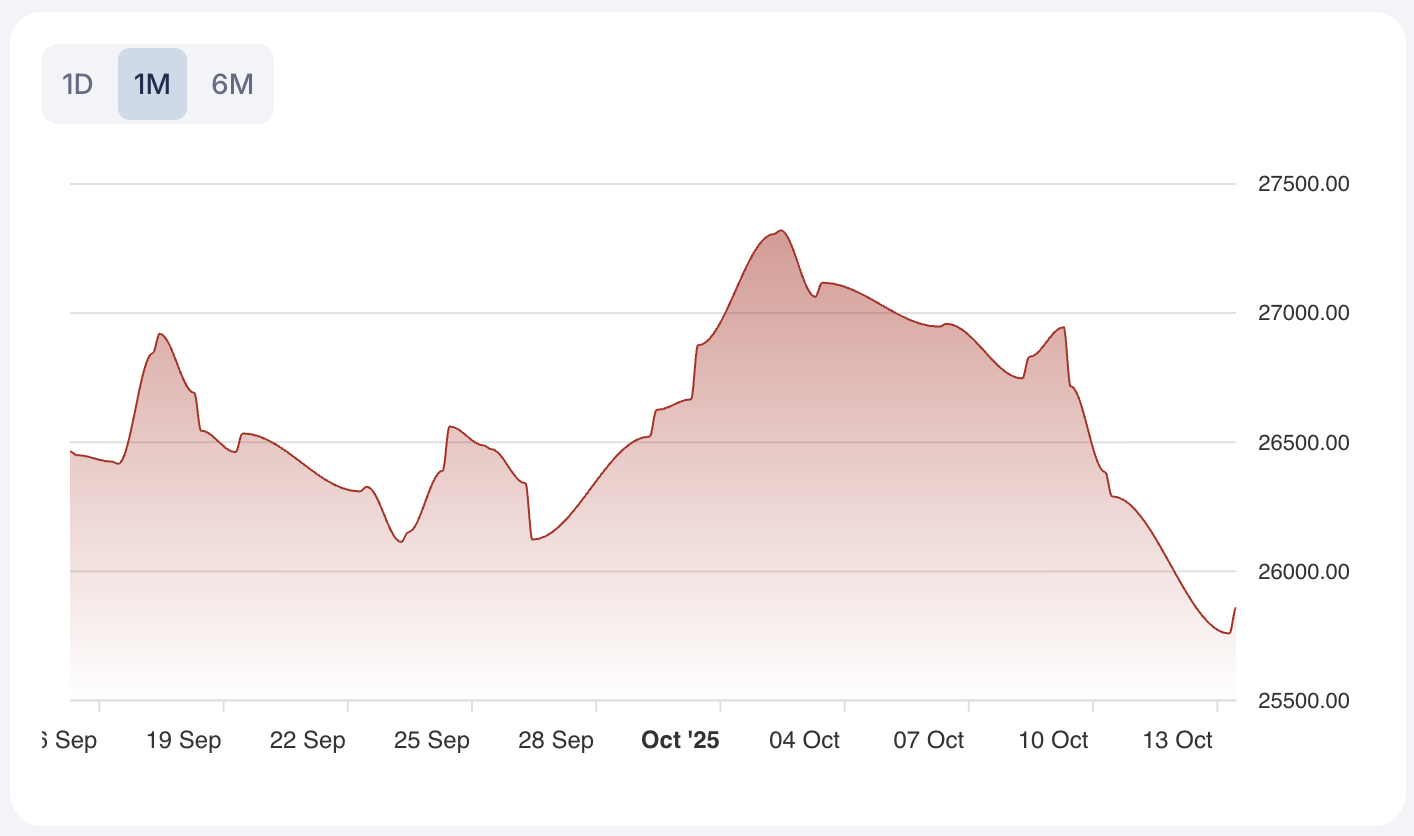Click the lowest dip after 13 Oct

[1227, 633]
